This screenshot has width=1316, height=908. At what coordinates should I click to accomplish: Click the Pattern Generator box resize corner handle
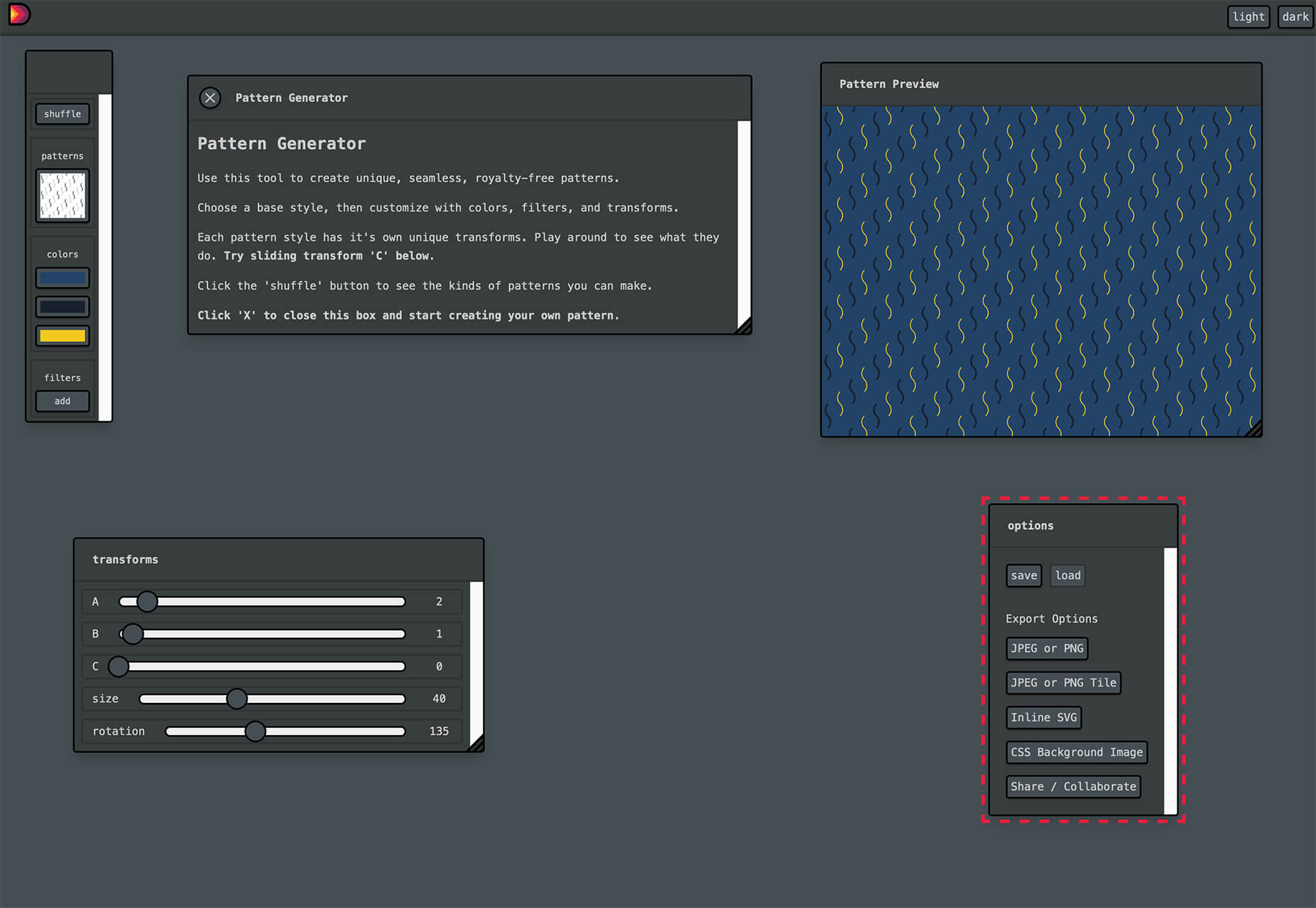[x=744, y=326]
